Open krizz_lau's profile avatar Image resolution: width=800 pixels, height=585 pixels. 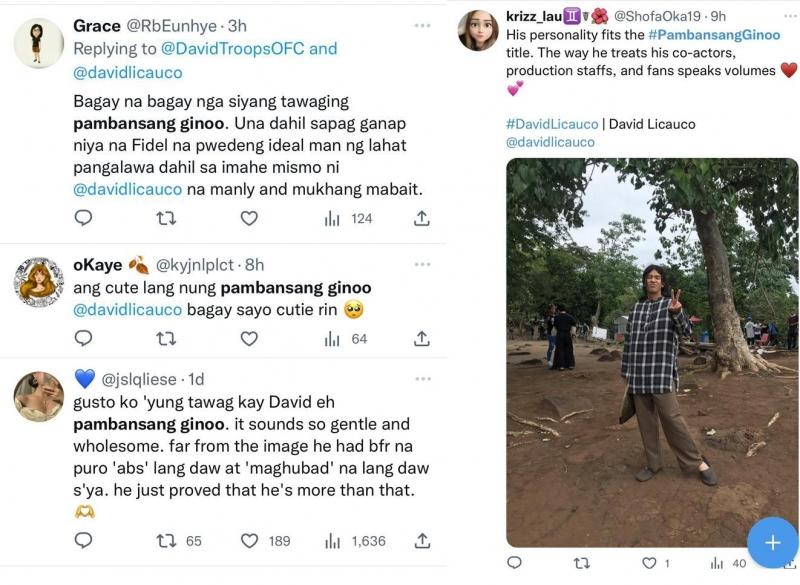pyautogui.click(x=478, y=30)
